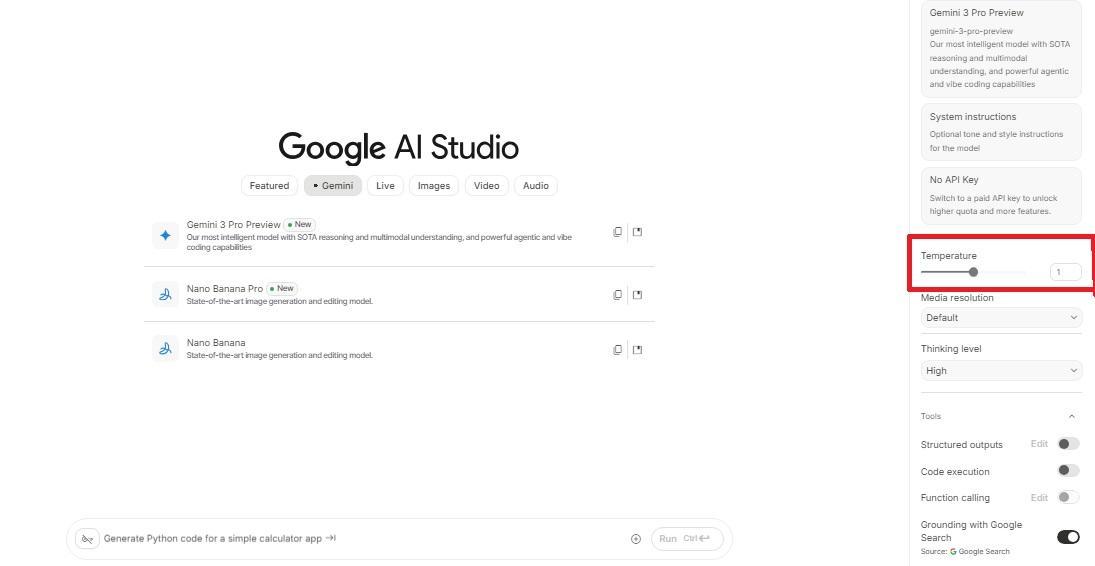
Task: Collapse the Tools section
Action: [1072, 416]
